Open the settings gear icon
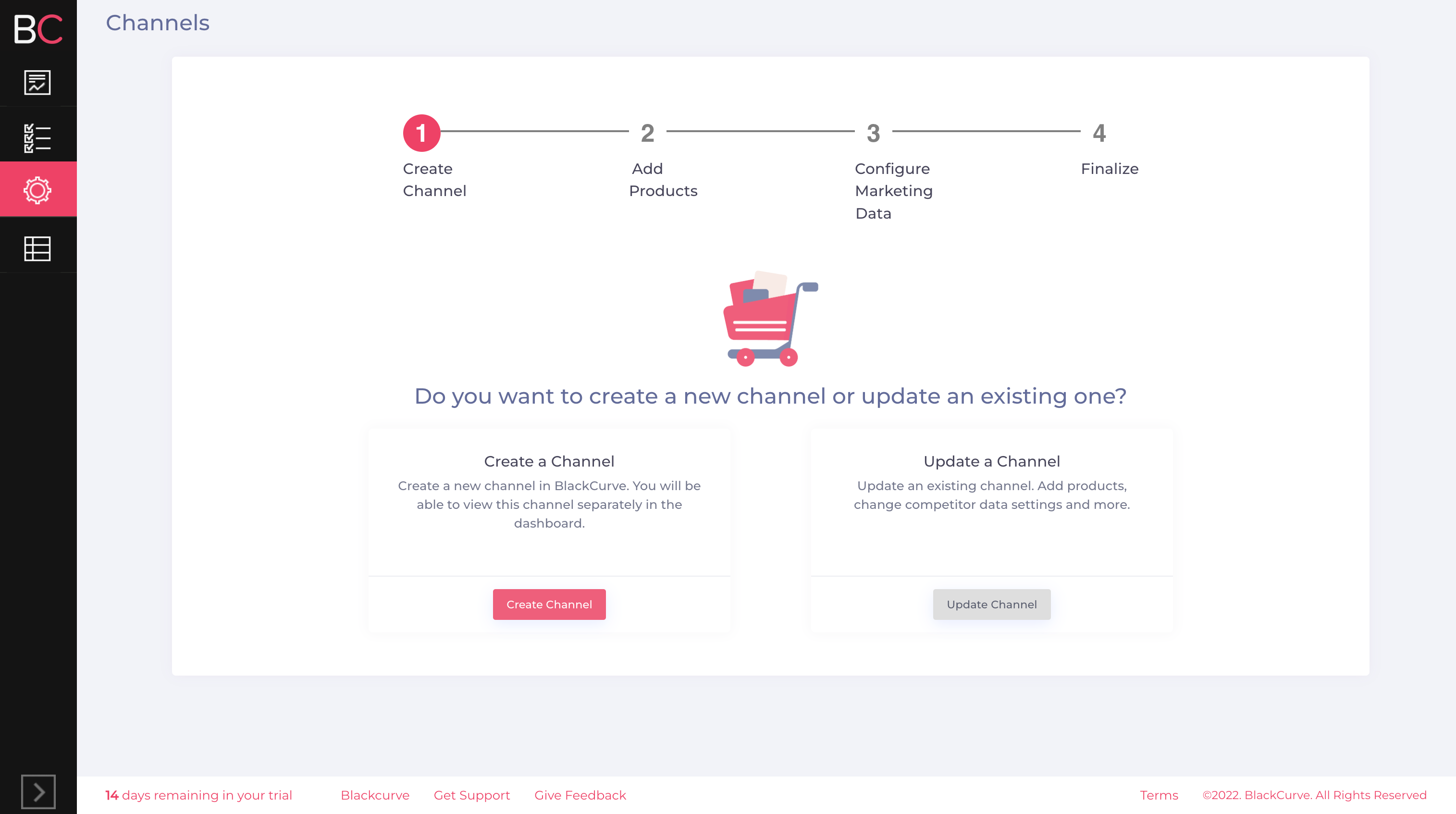 [38, 189]
